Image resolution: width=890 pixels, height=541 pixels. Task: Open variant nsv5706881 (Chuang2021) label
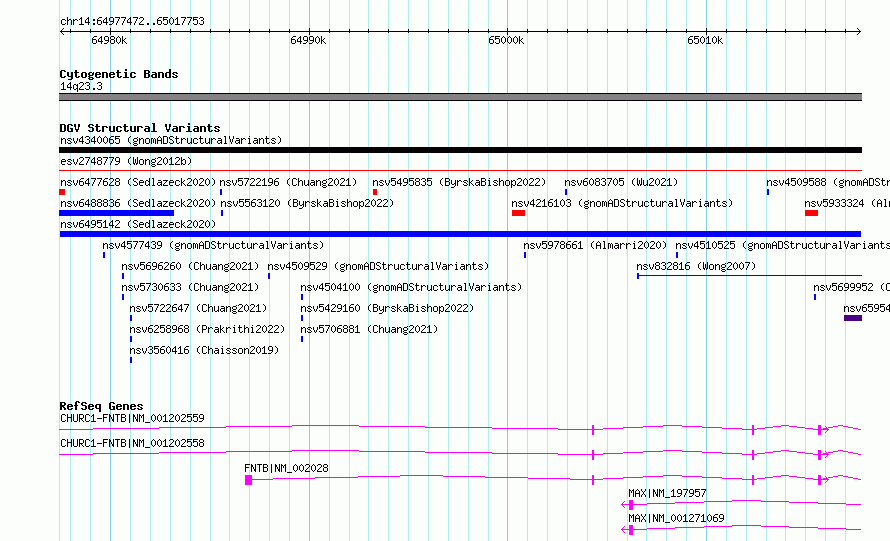point(369,329)
